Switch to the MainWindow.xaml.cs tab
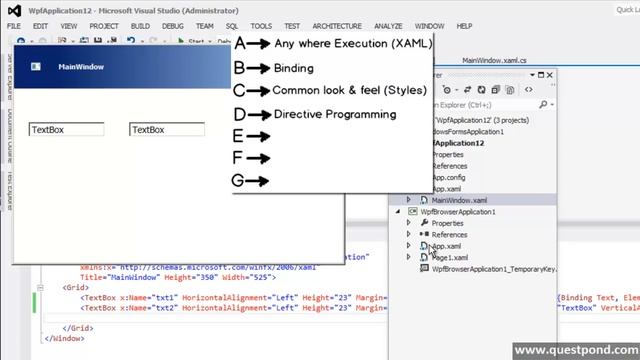Screen dimensions: 640x360 tap(494, 60)
